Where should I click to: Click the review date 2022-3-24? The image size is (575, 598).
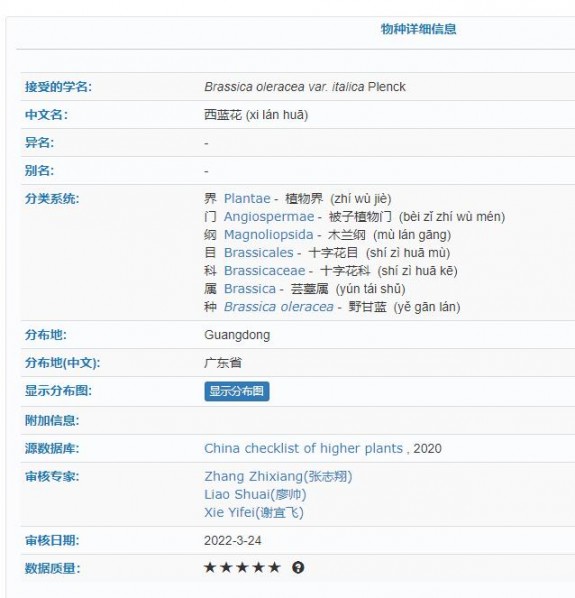(233, 540)
